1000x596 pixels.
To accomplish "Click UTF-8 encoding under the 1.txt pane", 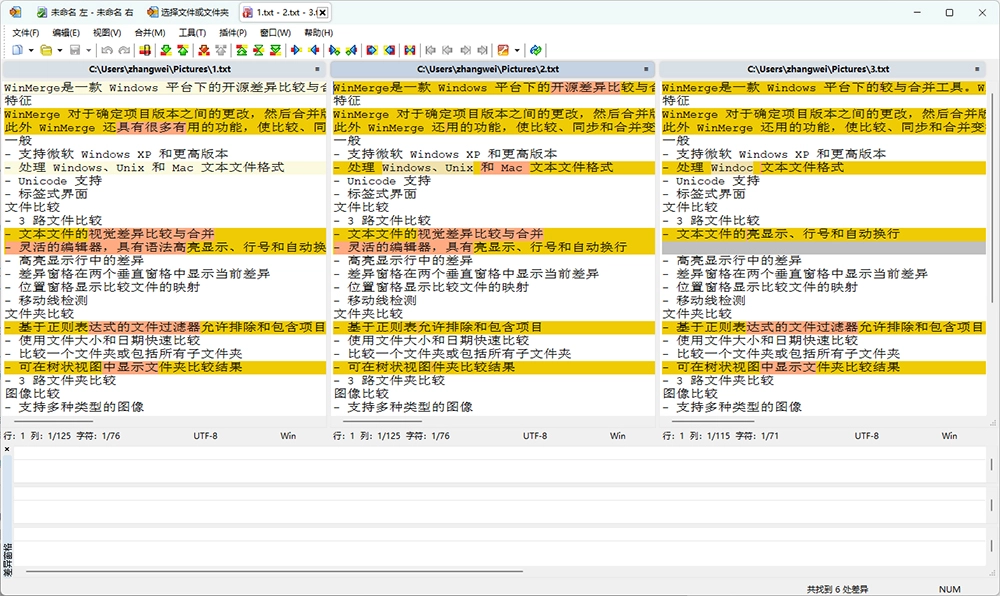I will pyautogui.click(x=205, y=436).
